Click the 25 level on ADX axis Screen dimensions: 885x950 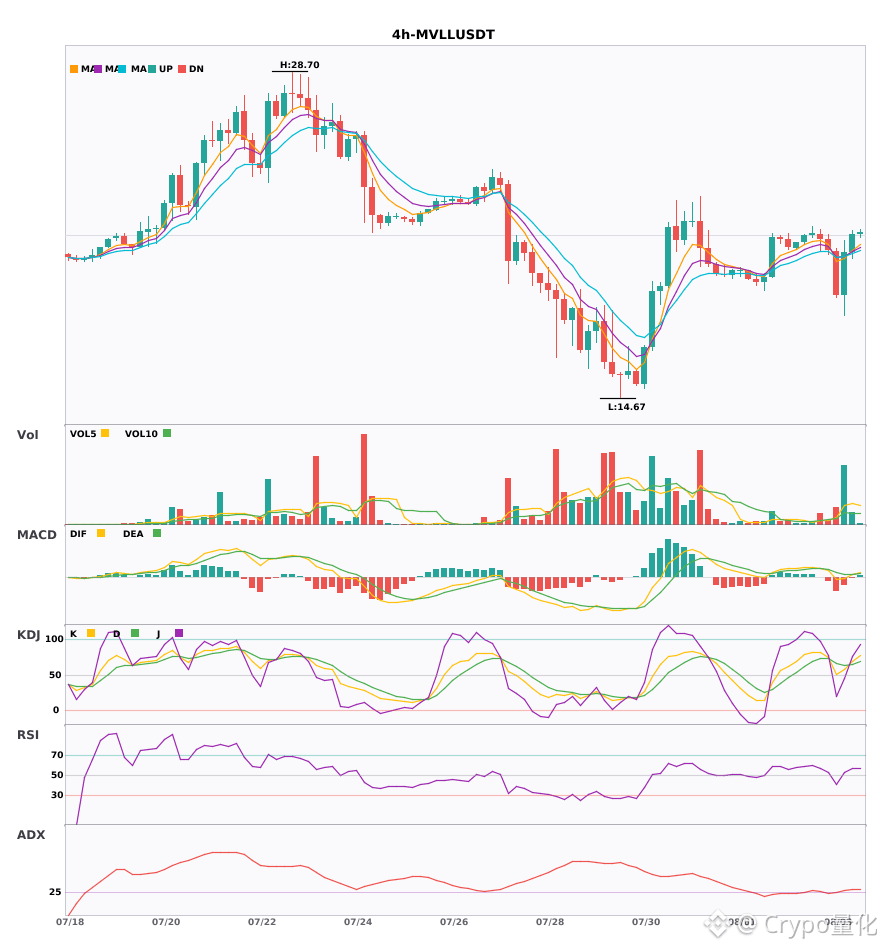pyautogui.click(x=55, y=892)
